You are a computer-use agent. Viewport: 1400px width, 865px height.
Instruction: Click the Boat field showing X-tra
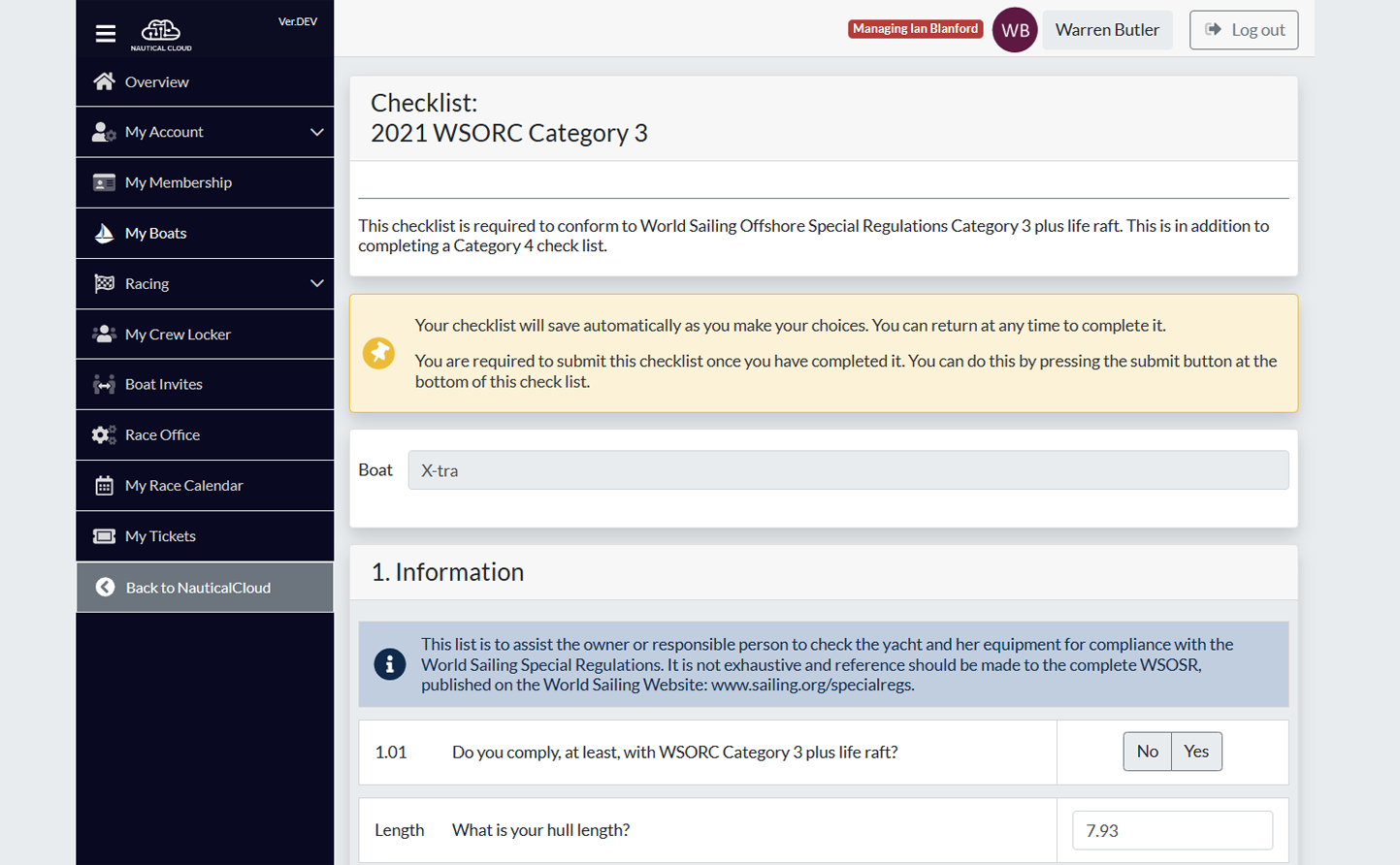(848, 470)
